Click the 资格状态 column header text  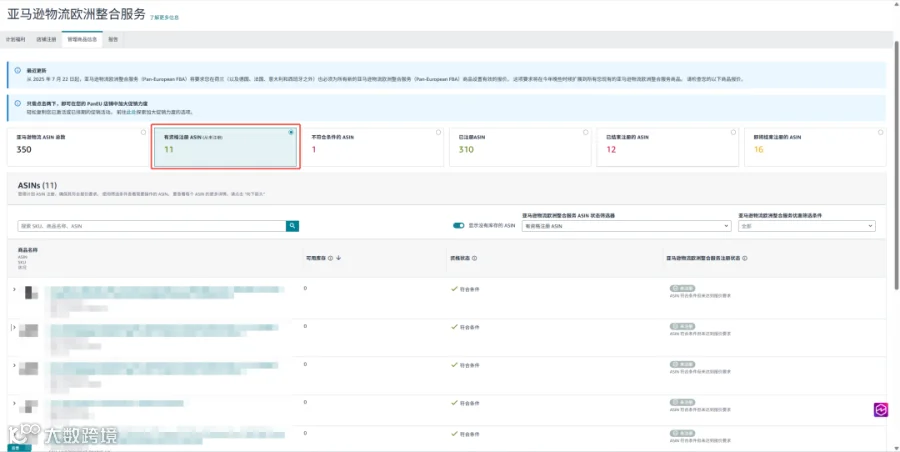click(460, 258)
